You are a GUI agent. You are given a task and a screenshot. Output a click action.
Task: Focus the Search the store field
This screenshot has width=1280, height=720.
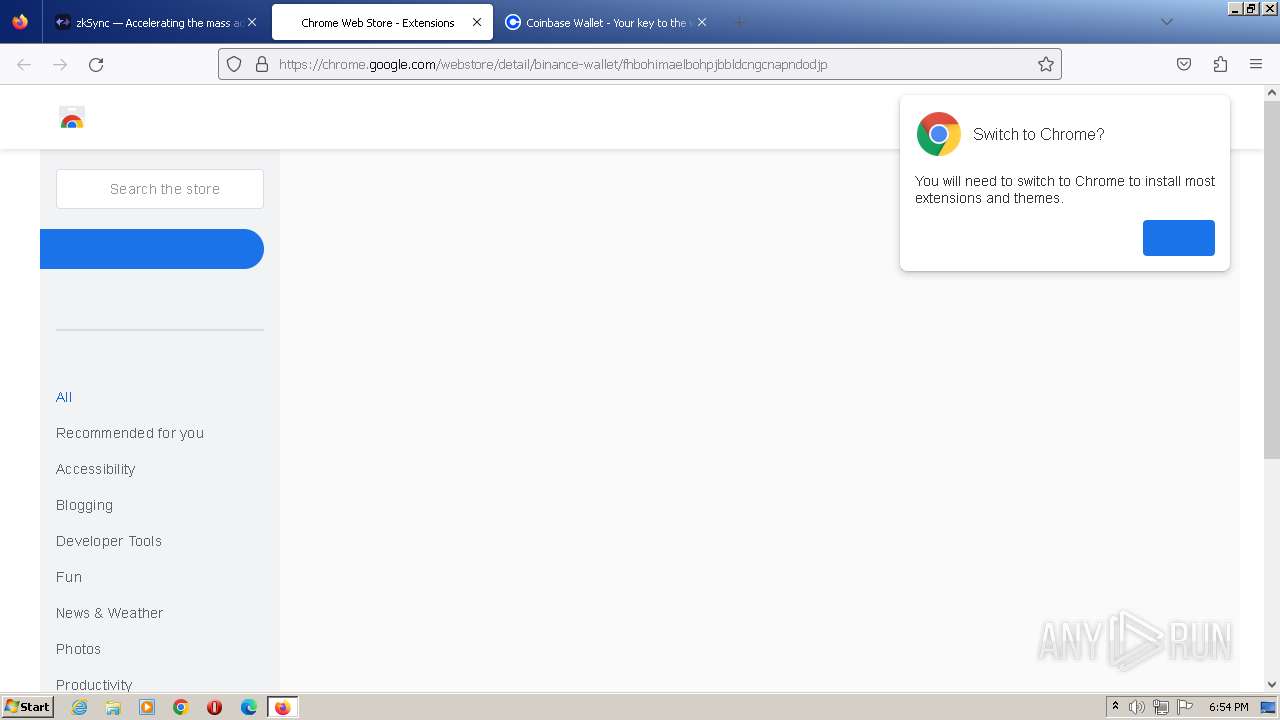[160, 189]
